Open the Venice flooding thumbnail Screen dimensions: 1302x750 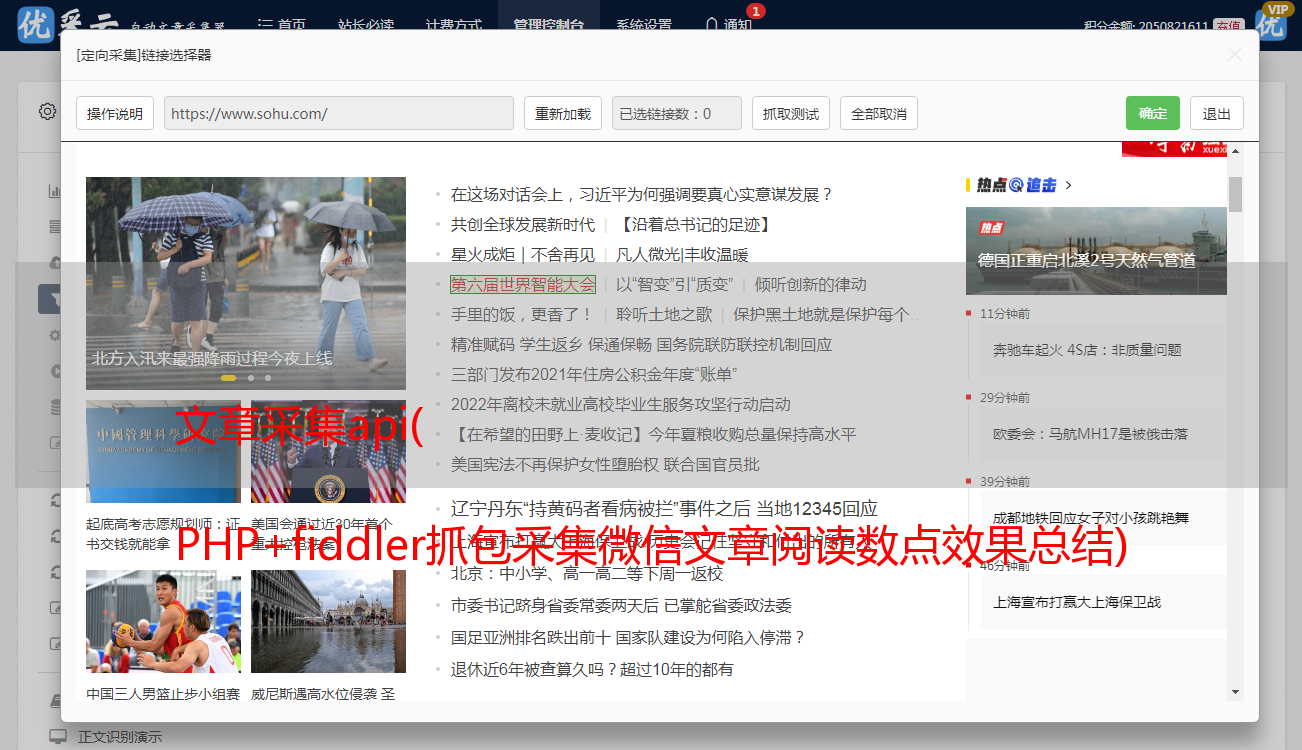(328, 621)
